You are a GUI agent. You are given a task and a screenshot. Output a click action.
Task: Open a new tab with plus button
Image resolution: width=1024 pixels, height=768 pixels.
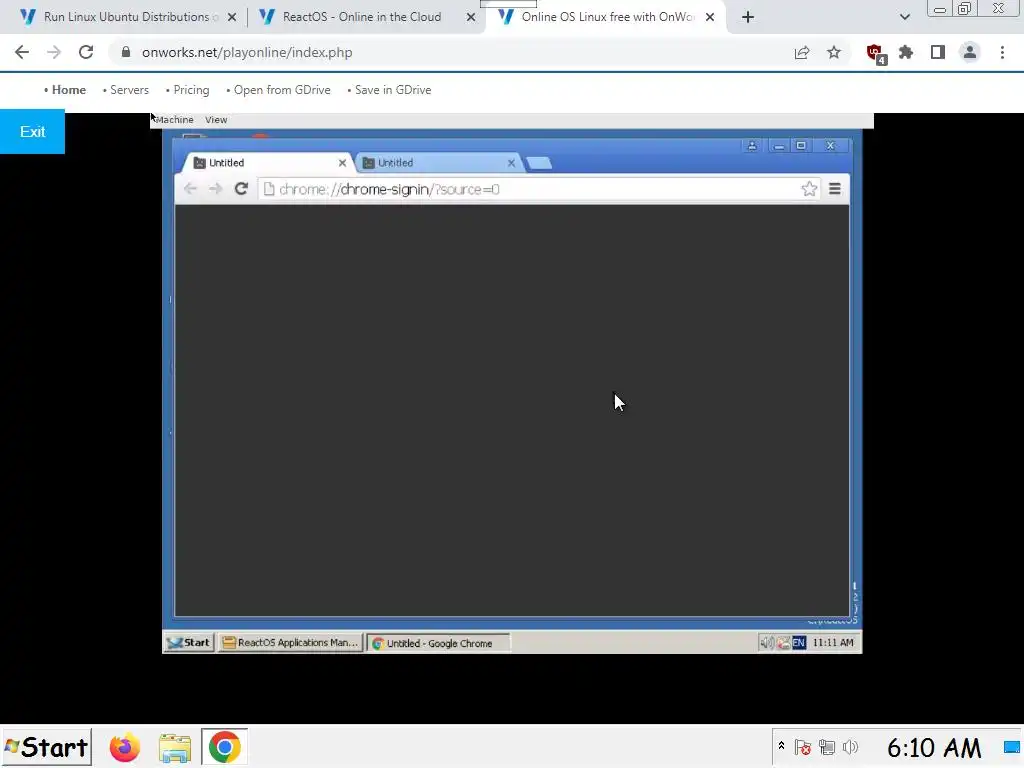[748, 17]
